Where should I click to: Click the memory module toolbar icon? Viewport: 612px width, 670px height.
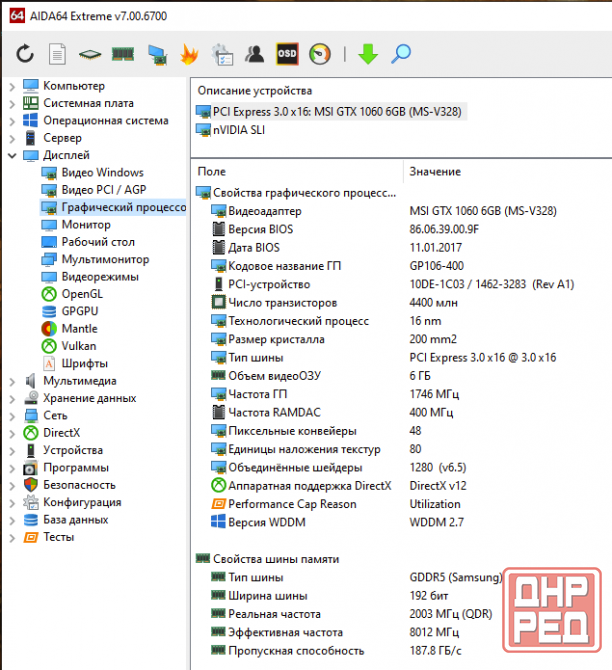(123, 54)
